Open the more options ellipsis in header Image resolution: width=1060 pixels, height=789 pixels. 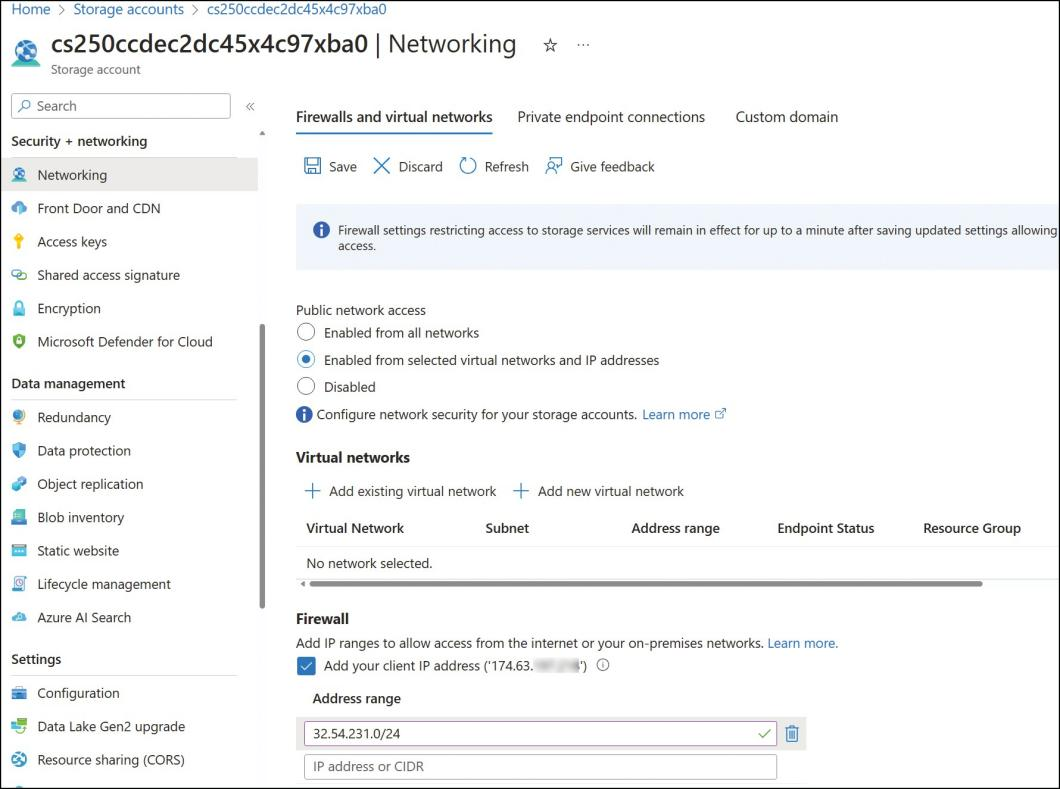coord(583,45)
